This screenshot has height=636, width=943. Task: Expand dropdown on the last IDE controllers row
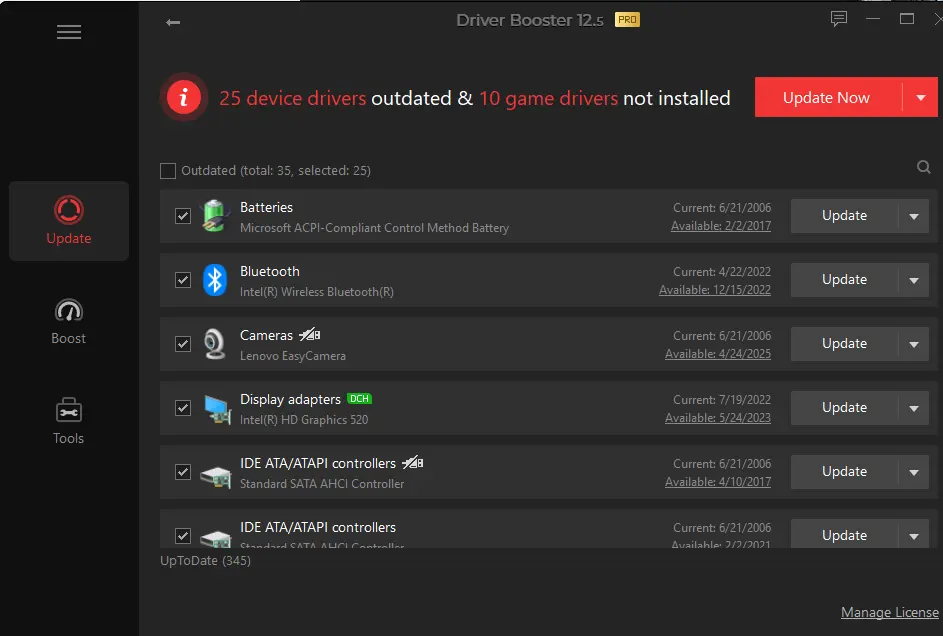pyautogui.click(x=914, y=536)
